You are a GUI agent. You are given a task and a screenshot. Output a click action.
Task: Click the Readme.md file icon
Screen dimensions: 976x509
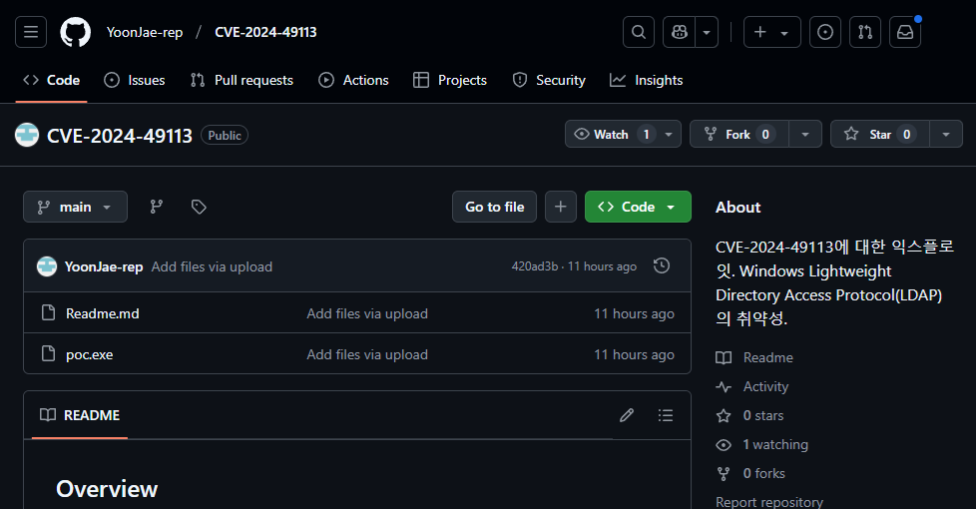(49, 312)
